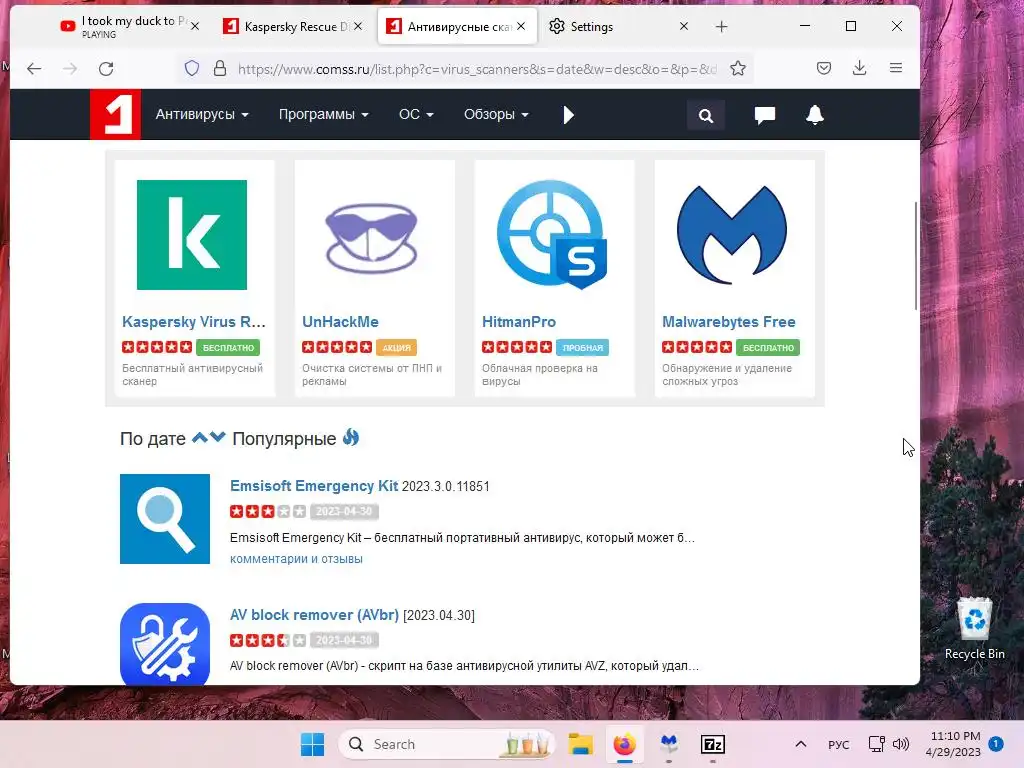Click the HitmanPro blue target logo
The width and height of the screenshot is (1024, 768).
552,234
